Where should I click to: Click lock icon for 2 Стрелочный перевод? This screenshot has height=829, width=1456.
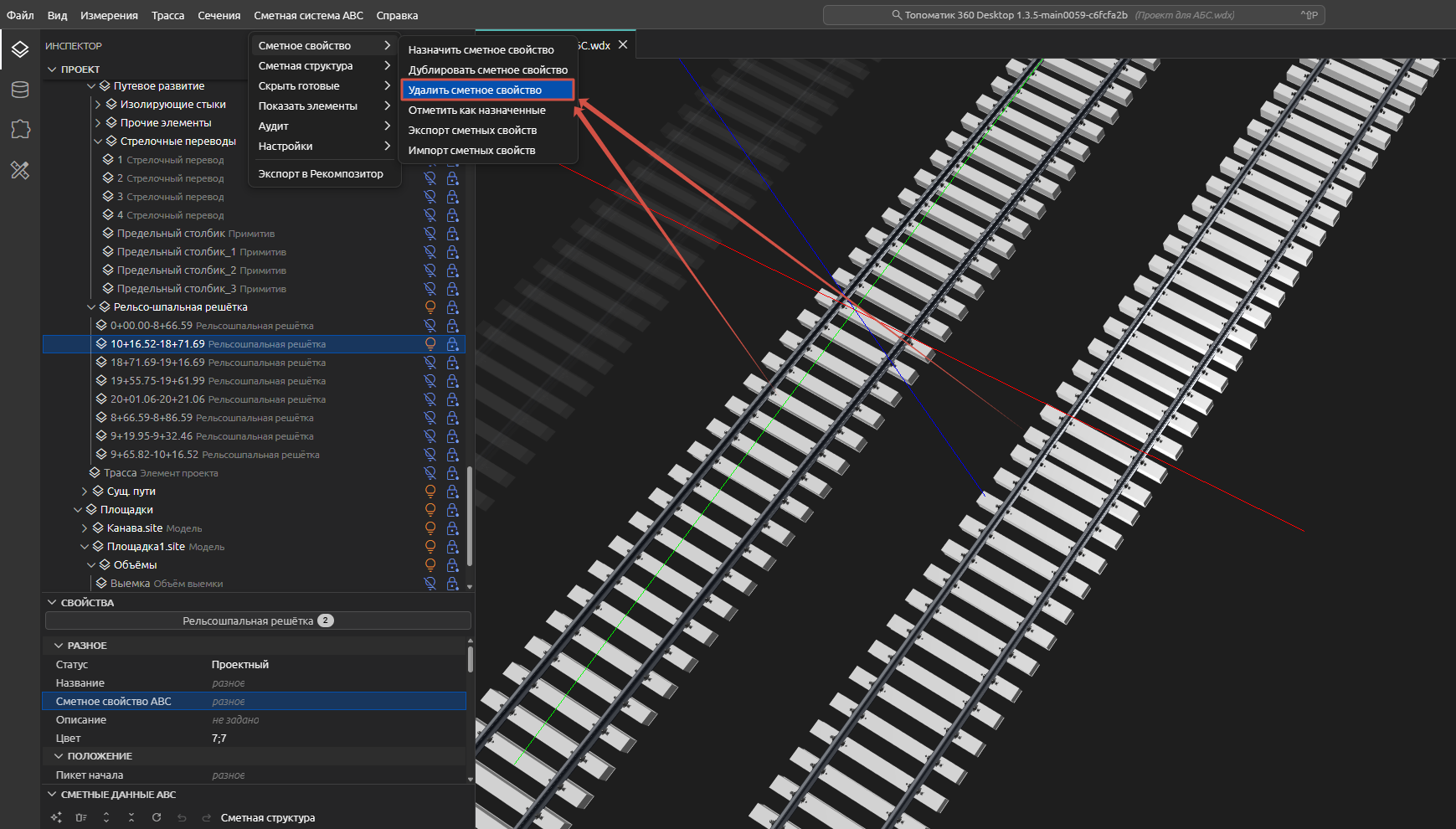pos(452,178)
